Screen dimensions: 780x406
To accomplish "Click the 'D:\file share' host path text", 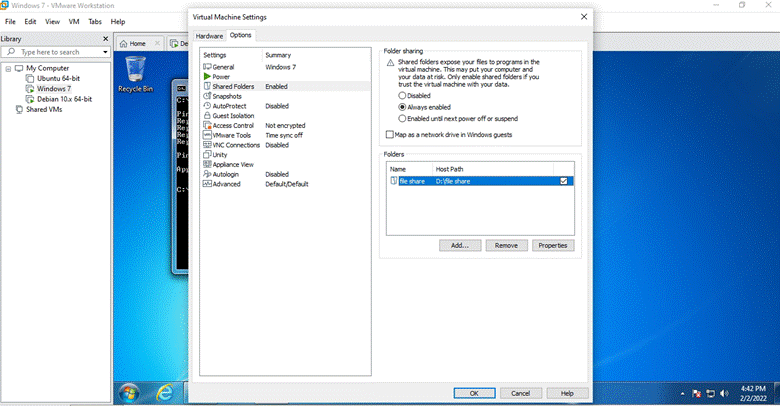I will [x=453, y=181].
